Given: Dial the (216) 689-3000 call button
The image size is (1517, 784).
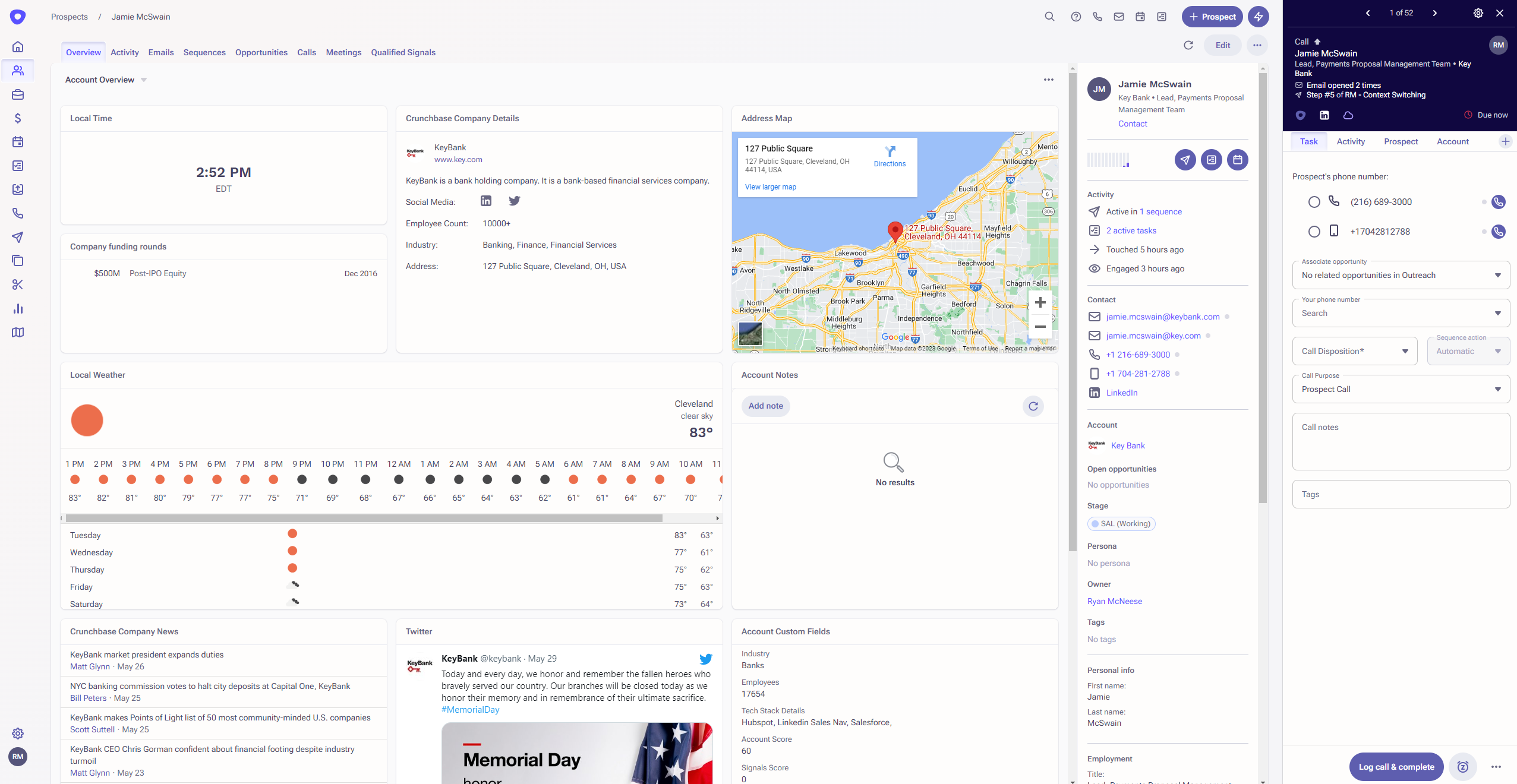Looking at the screenshot, I should 1499,202.
